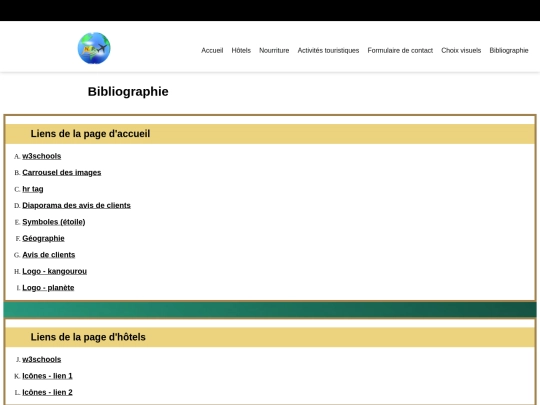Open Formulaire de contact page
This screenshot has height=405, width=540.
[400, 50]
